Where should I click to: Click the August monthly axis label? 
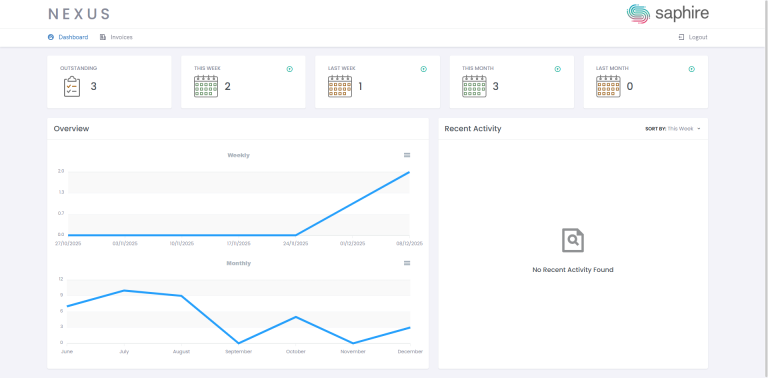coord(181,352)
